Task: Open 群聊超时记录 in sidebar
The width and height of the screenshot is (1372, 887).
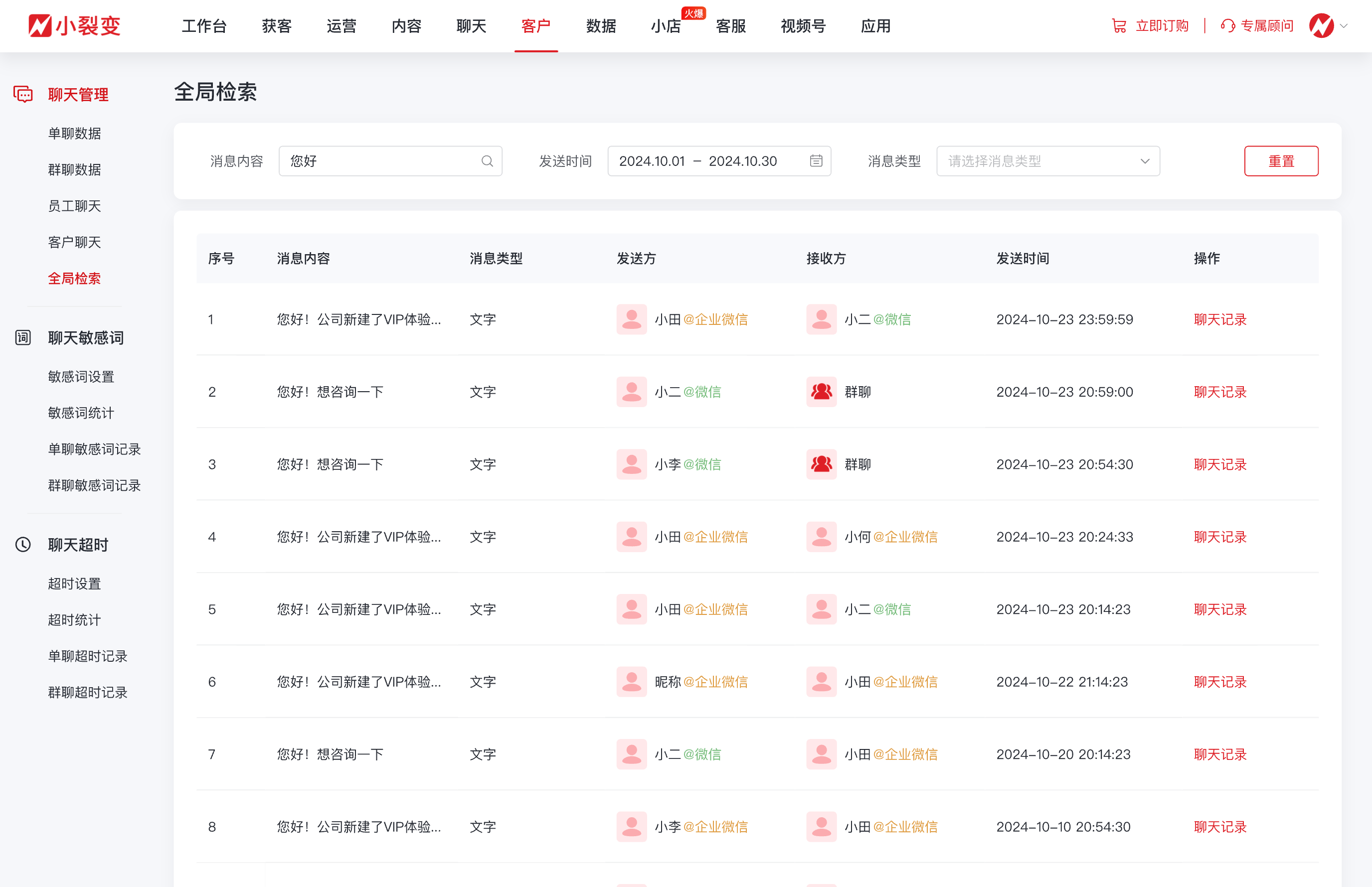Action: click(88, 693)
